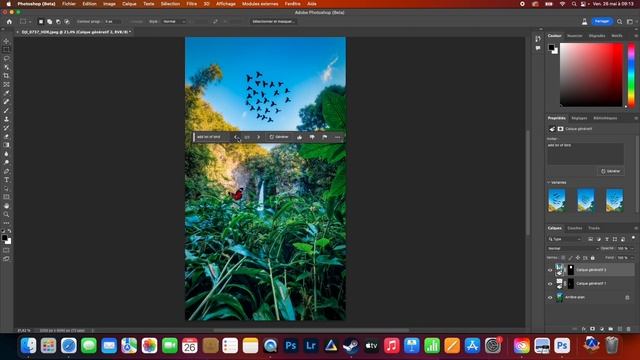Screen dimensions: 640x360
Task: Click thumbs up on generative result
Action: [300, 137]
